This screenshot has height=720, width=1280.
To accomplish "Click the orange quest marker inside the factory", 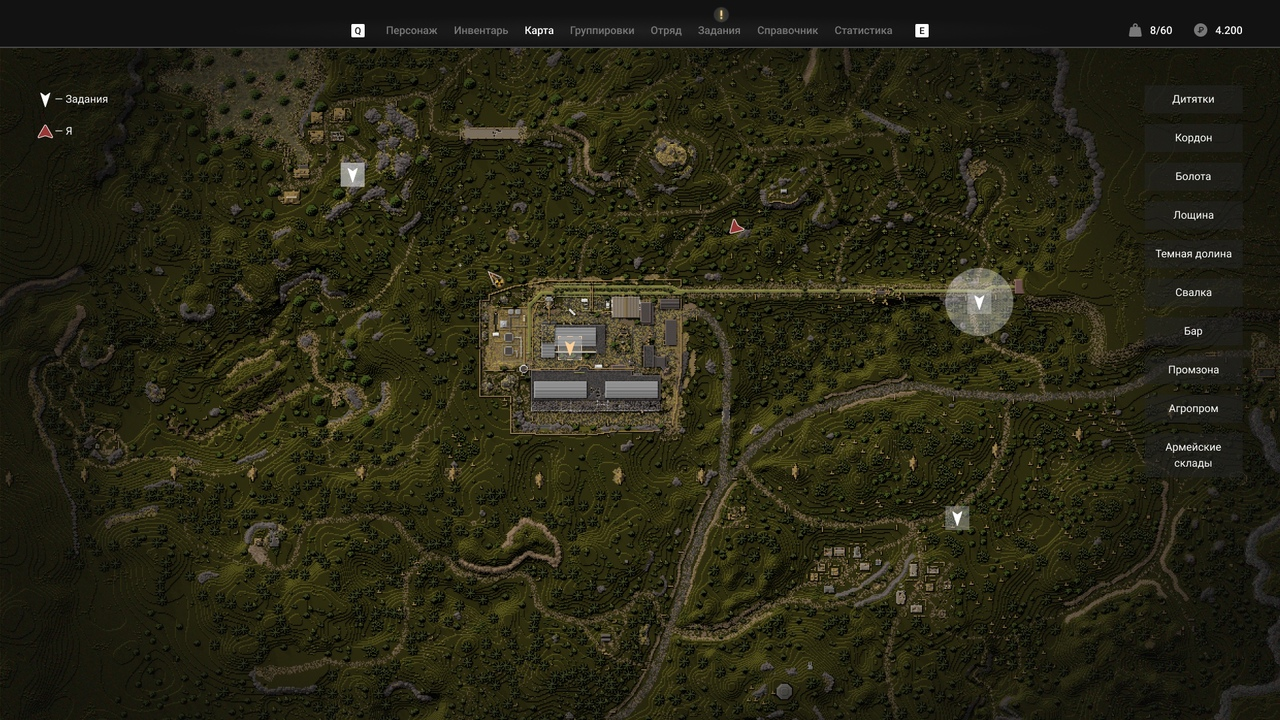I will tap(570, 348).
